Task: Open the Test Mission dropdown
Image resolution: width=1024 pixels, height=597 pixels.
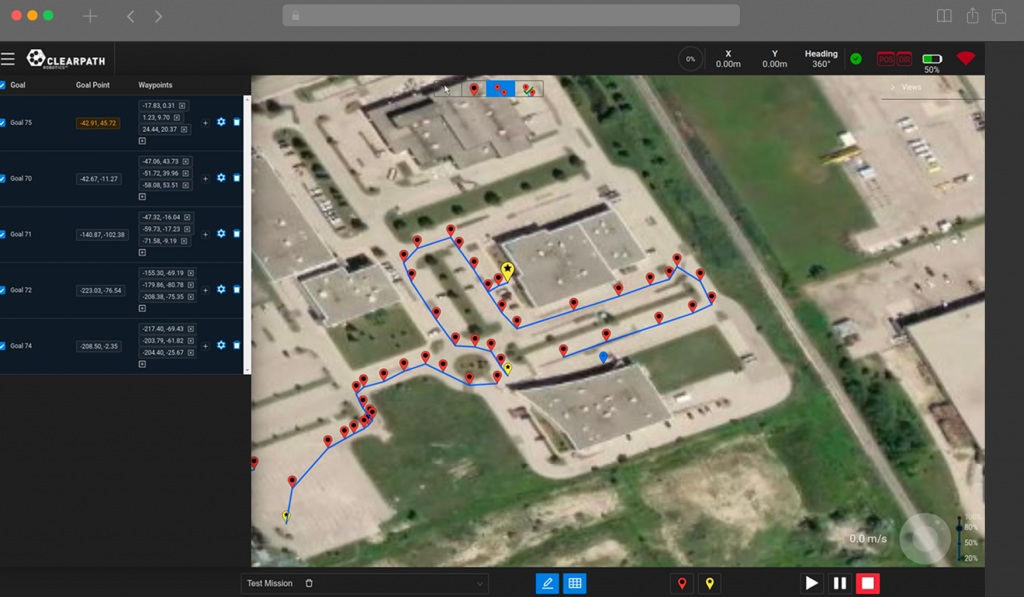Action: (x=366, y=583)
